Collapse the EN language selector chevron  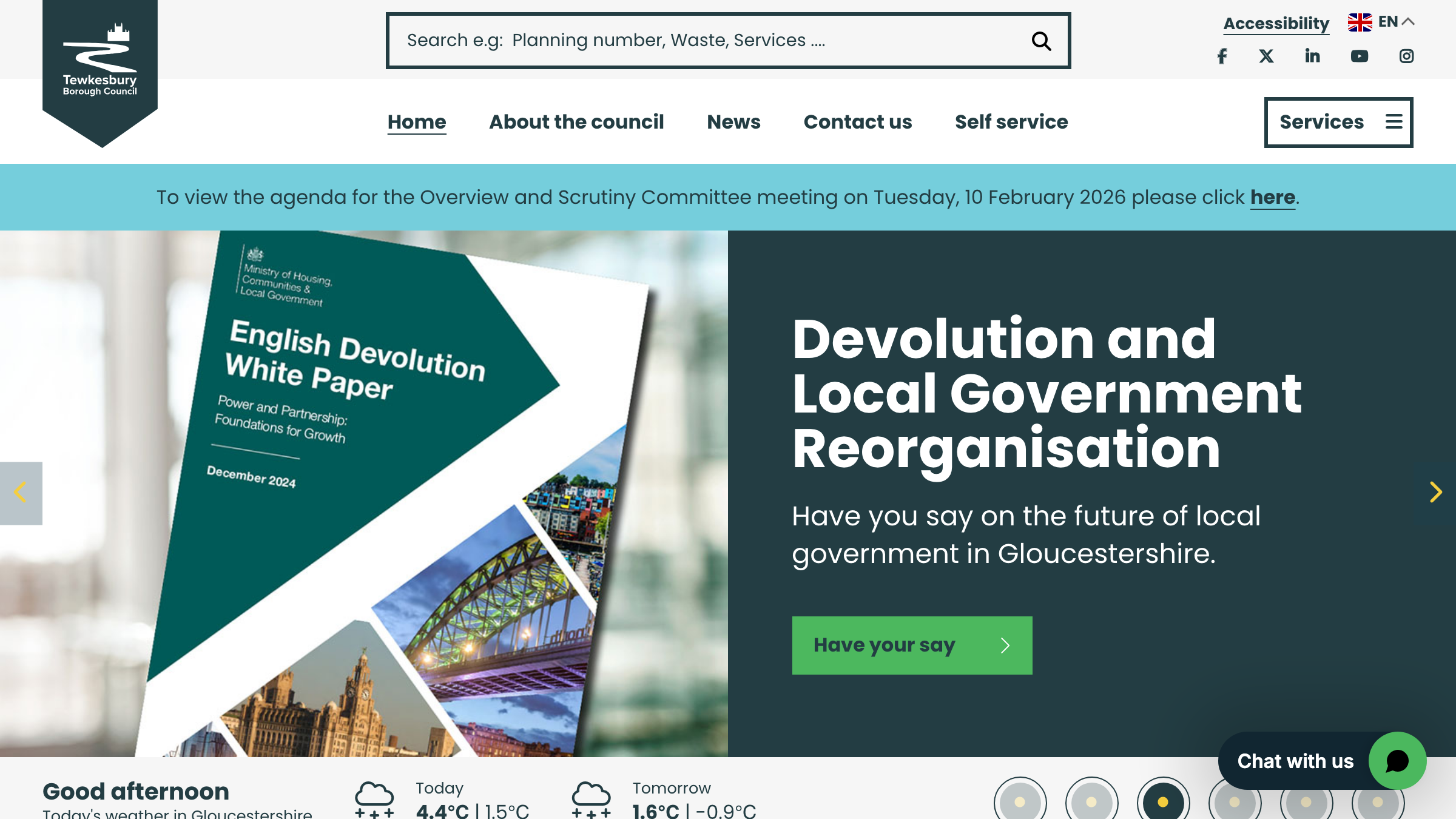coord(1409,21)
